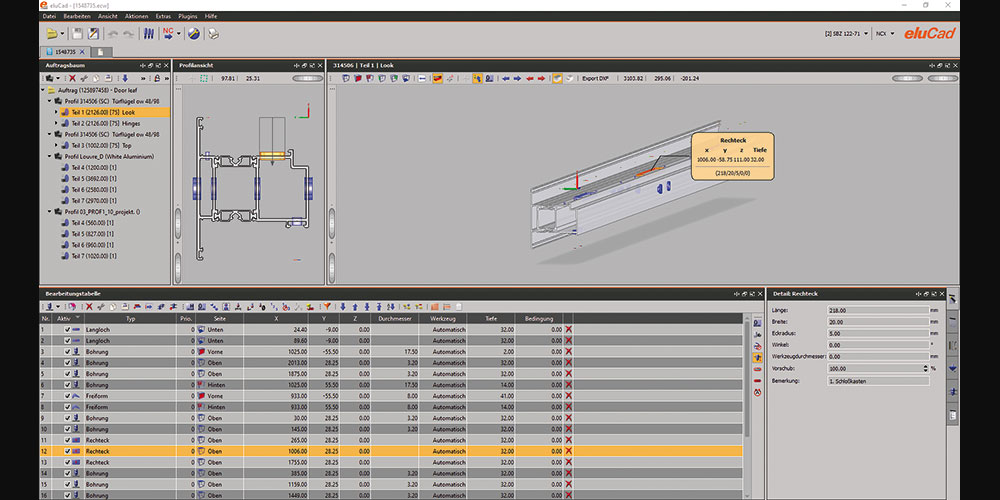The height and width of the screenshot is (500, 1000).
Task: Delete row 3 Bohrung via red X
Action: point(569,352)
